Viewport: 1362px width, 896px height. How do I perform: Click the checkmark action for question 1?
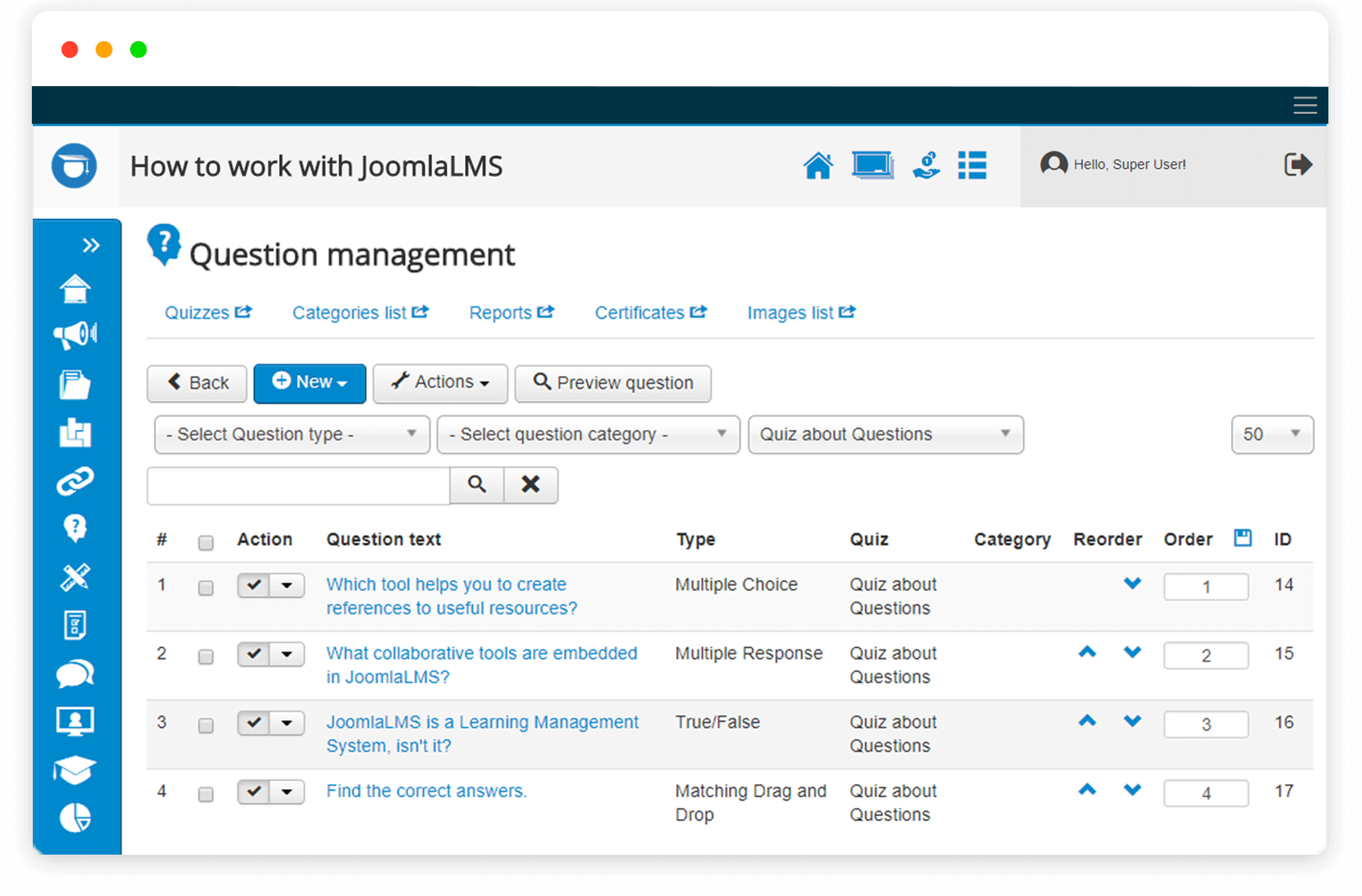pos(254,586)
